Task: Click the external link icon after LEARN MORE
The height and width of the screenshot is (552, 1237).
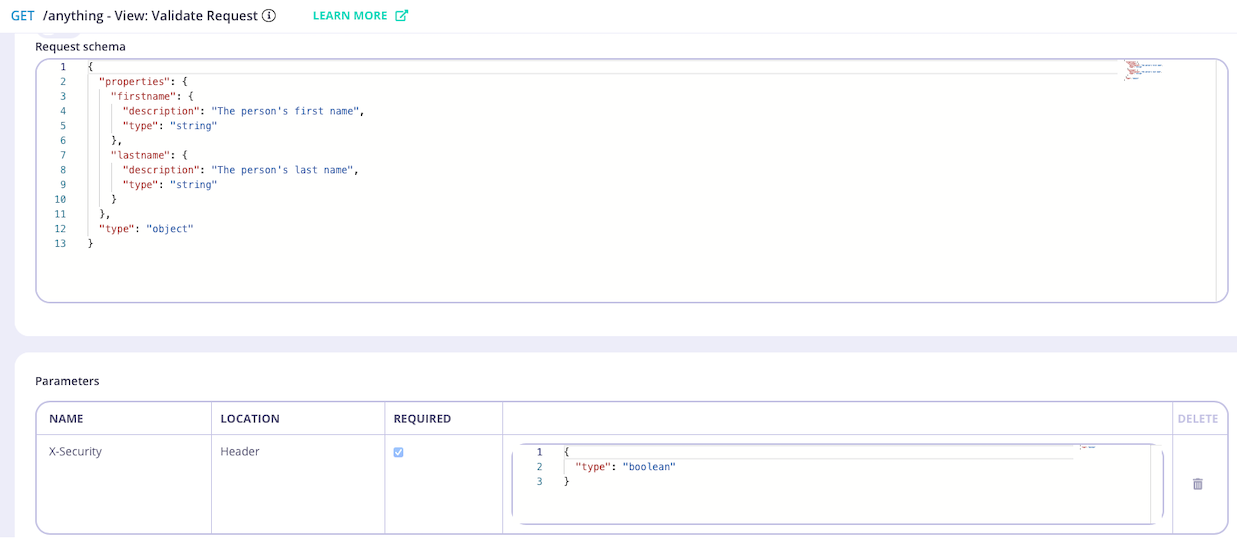Action: tap(402, 16)
